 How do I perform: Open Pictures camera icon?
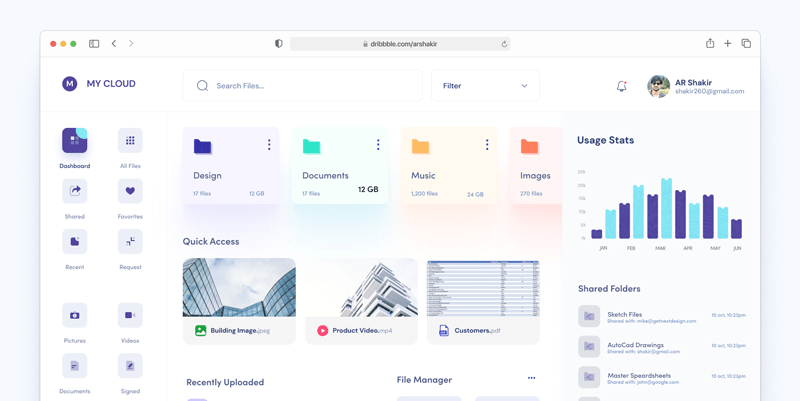[74, 315]
